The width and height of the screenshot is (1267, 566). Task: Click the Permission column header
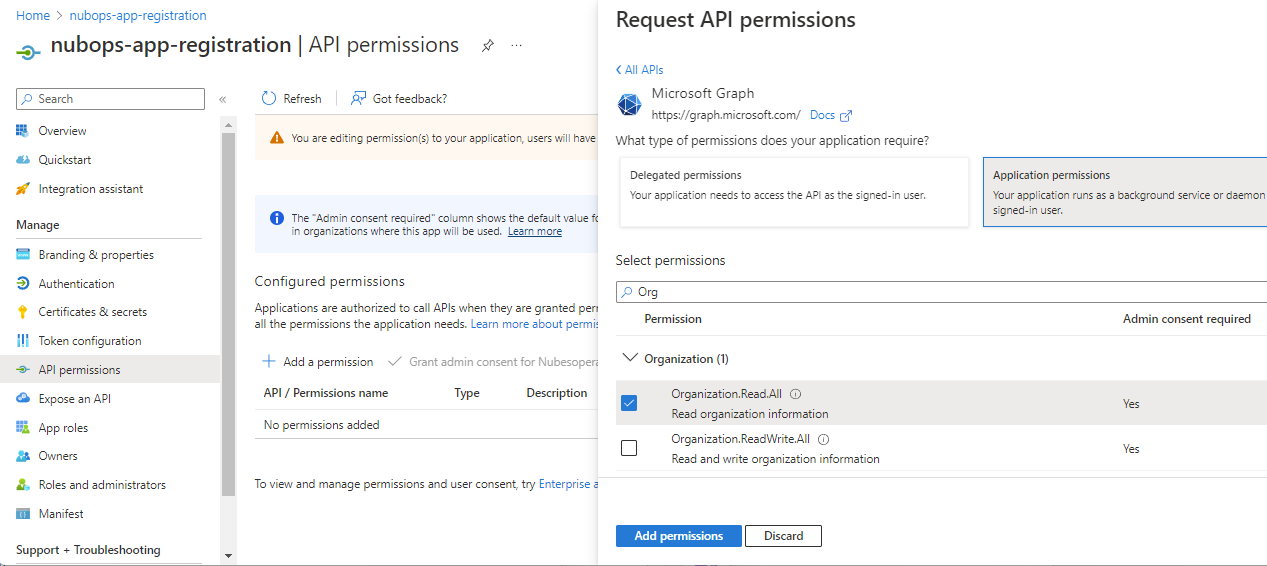coord(673,319)
